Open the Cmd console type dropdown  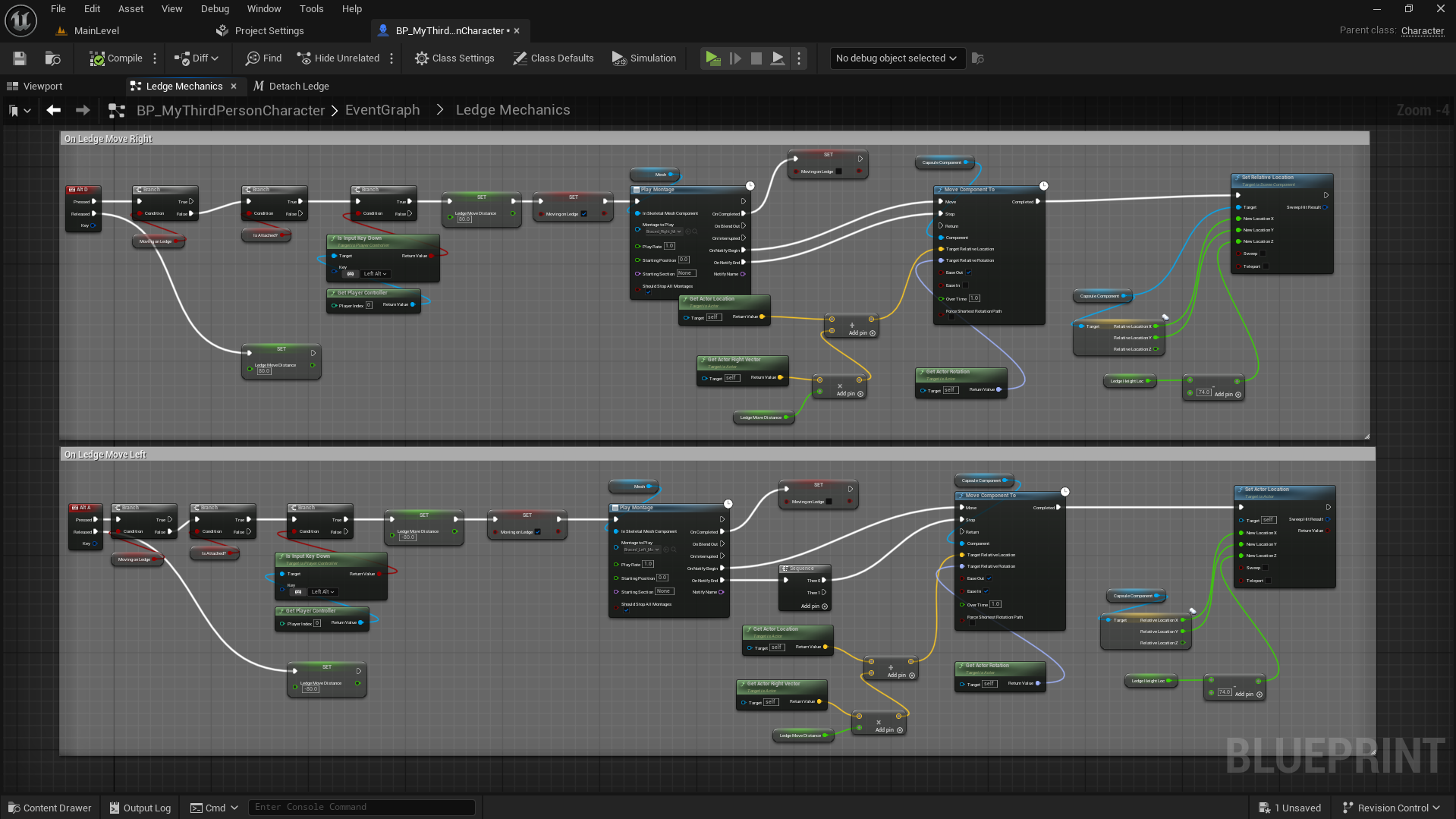214,808
